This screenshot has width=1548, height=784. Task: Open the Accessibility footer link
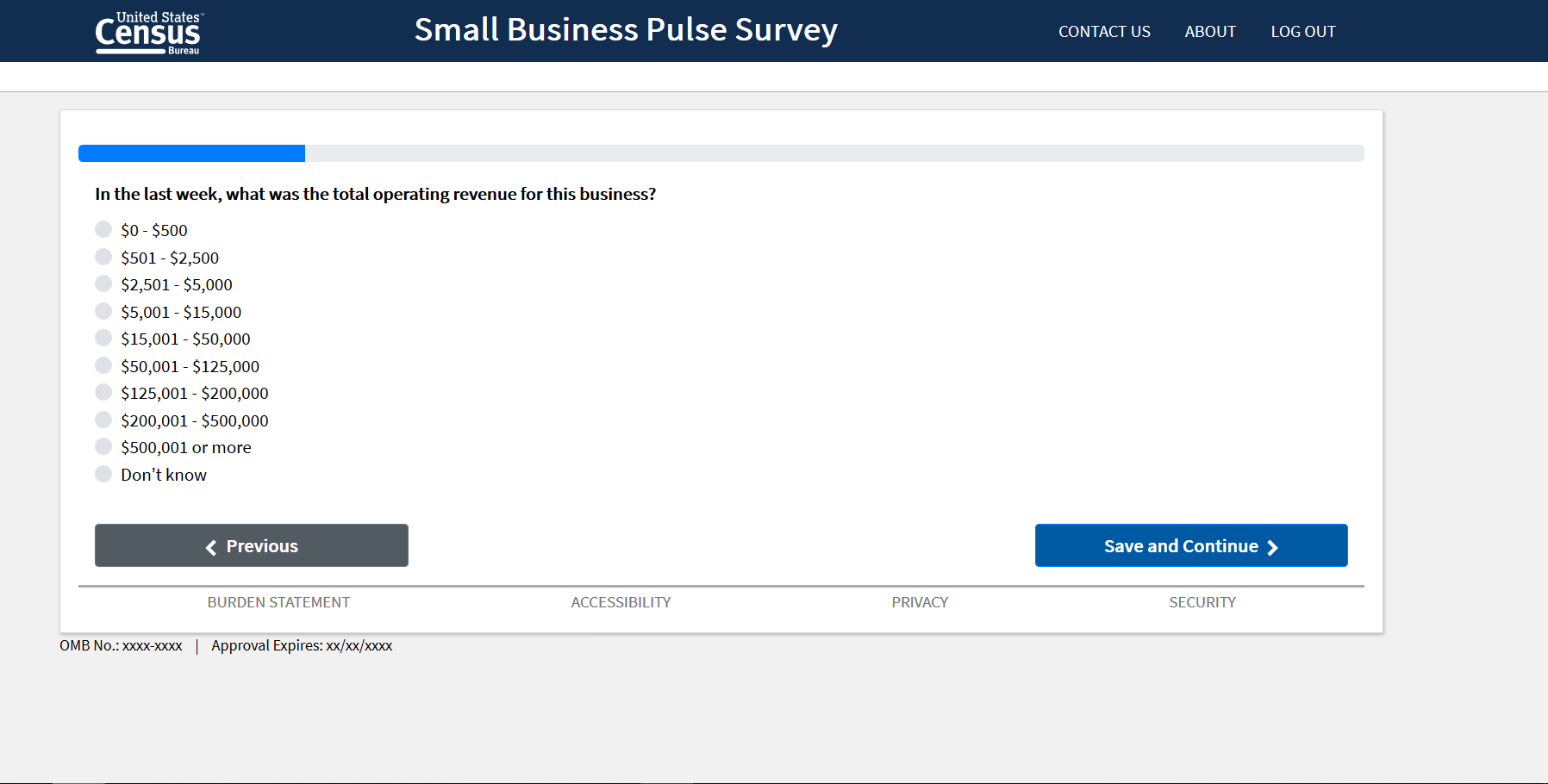(x=621, y=602)
